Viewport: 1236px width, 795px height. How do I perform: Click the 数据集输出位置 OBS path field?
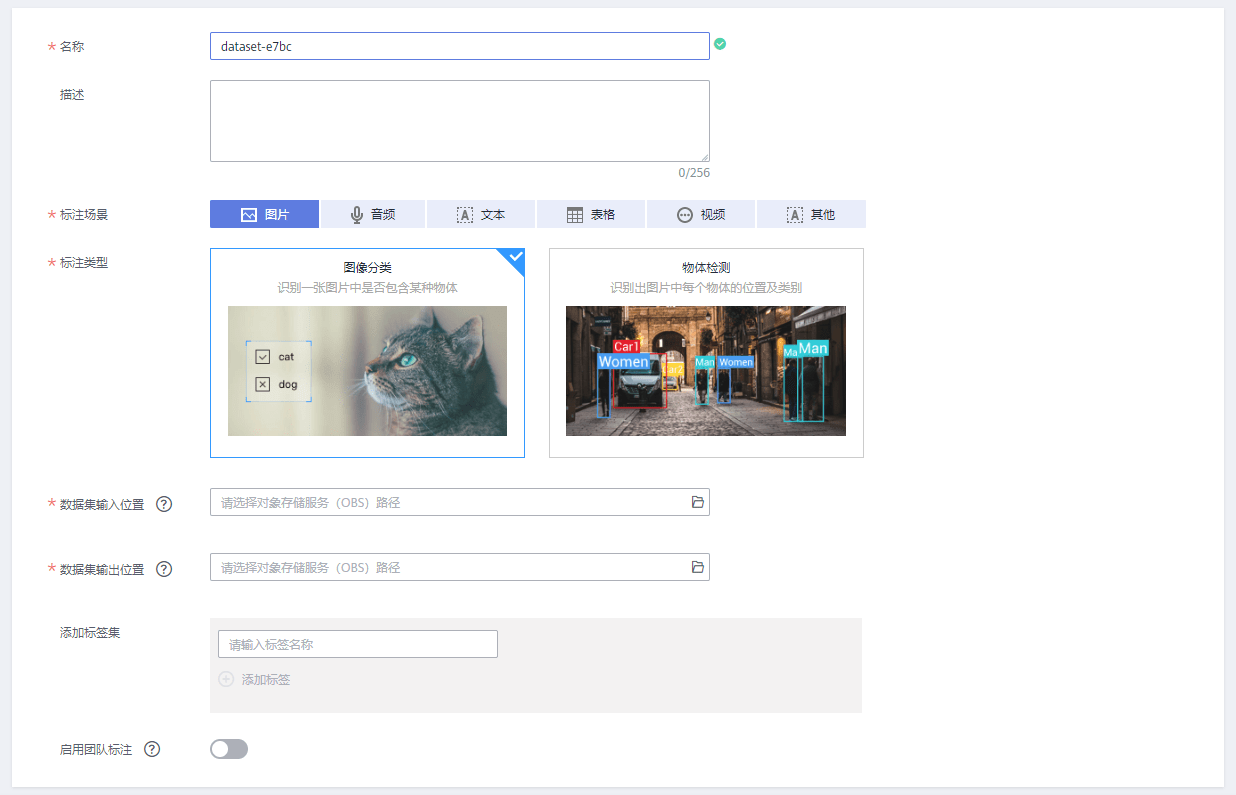pyautogui.click(x=460, y=567)
